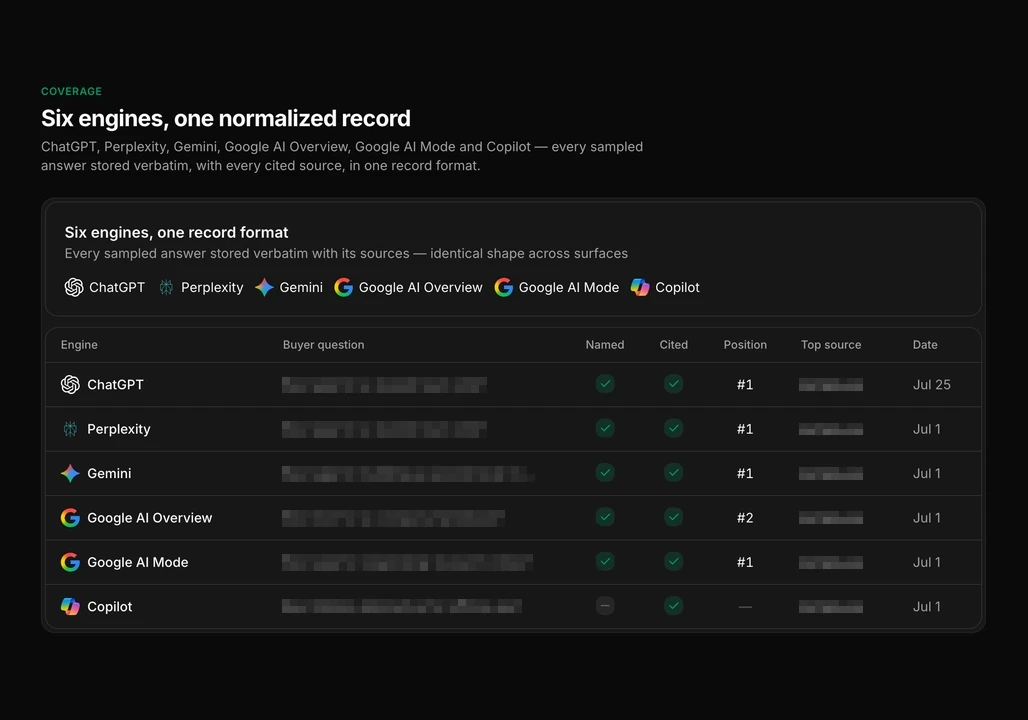Click the blurred top source in Copilot row
The image size is (1028, 720).
coord(831,607)
